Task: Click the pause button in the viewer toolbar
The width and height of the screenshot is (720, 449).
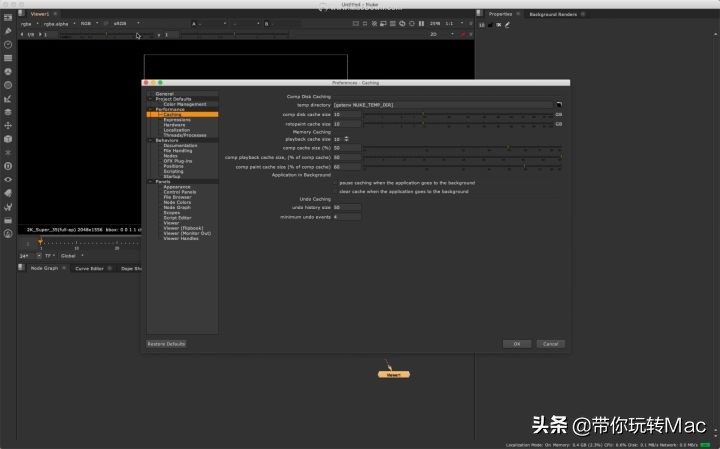Action: click(421, 23)
